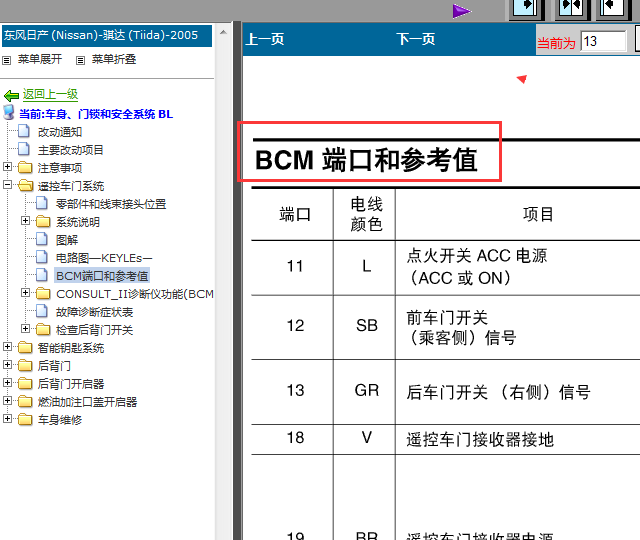Click the 项目 column header

click(x=538, y=214)
